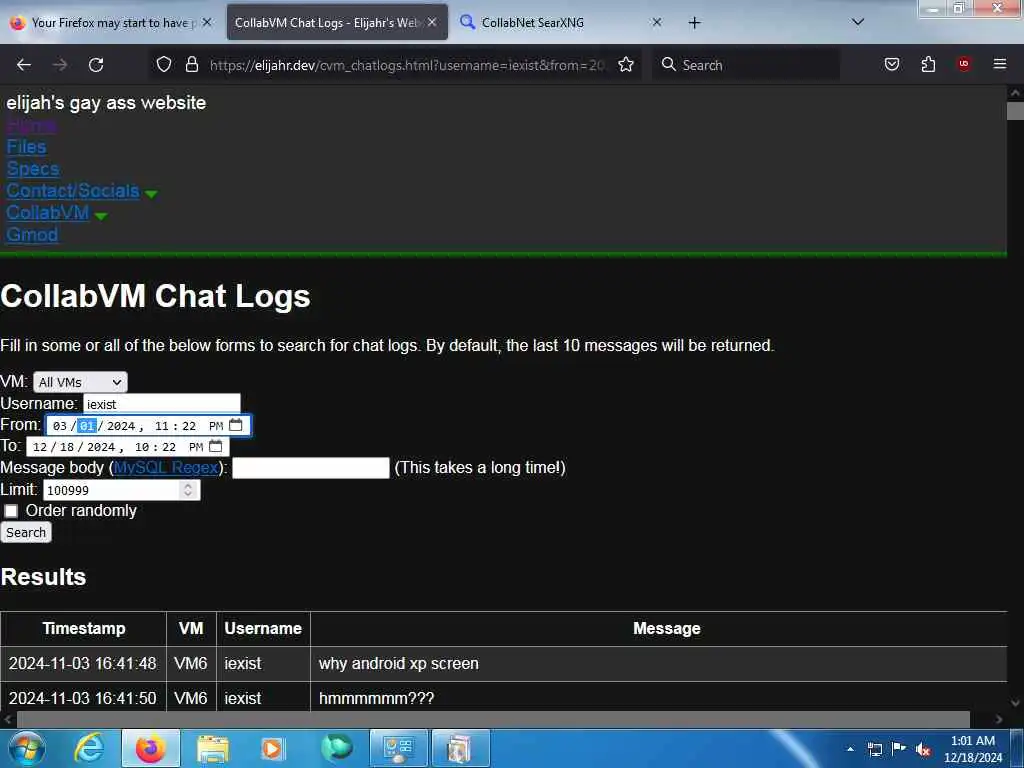Click the Message body regex input field

[311, 468]
